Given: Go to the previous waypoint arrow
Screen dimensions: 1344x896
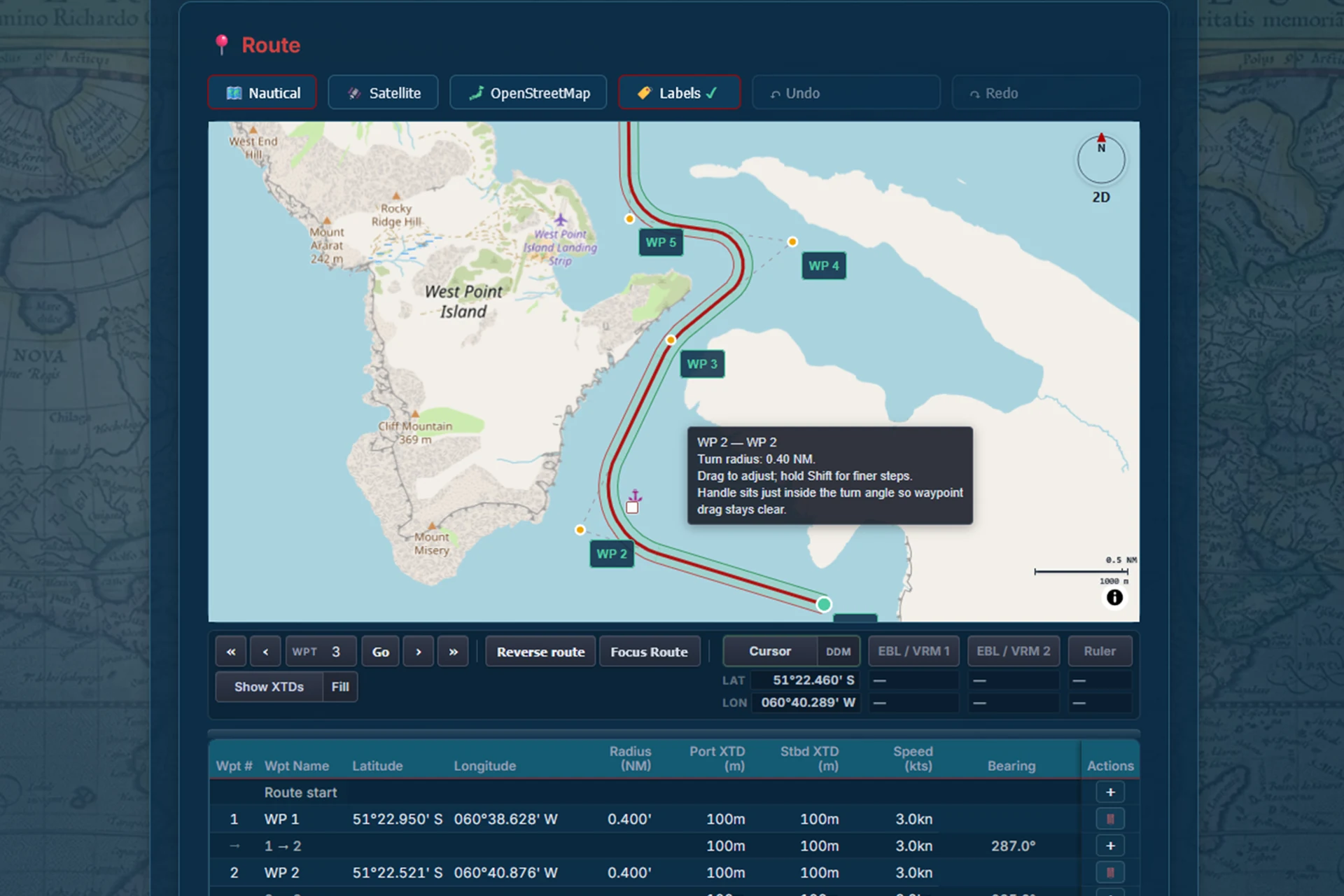Looking at the screenshot, I should 265,652.
